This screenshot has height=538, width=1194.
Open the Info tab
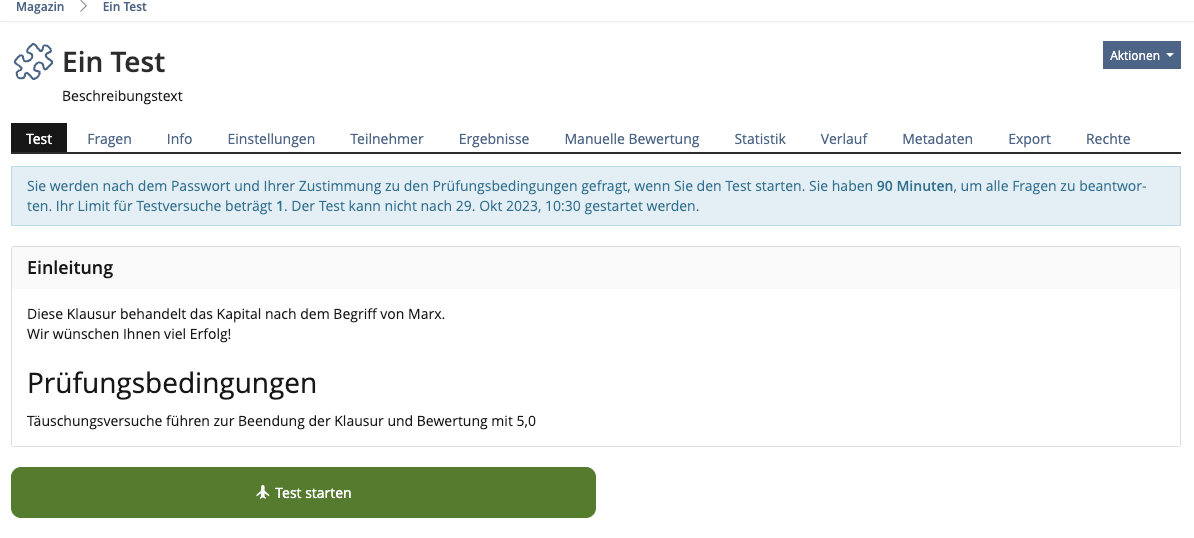click(x=179, y=139)
